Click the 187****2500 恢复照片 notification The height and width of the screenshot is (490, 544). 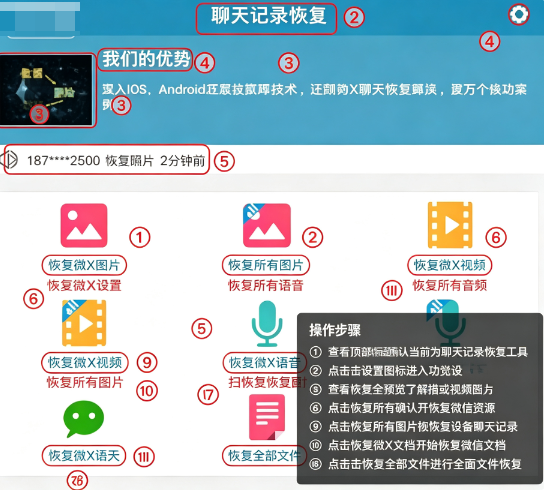click(107, 160)
